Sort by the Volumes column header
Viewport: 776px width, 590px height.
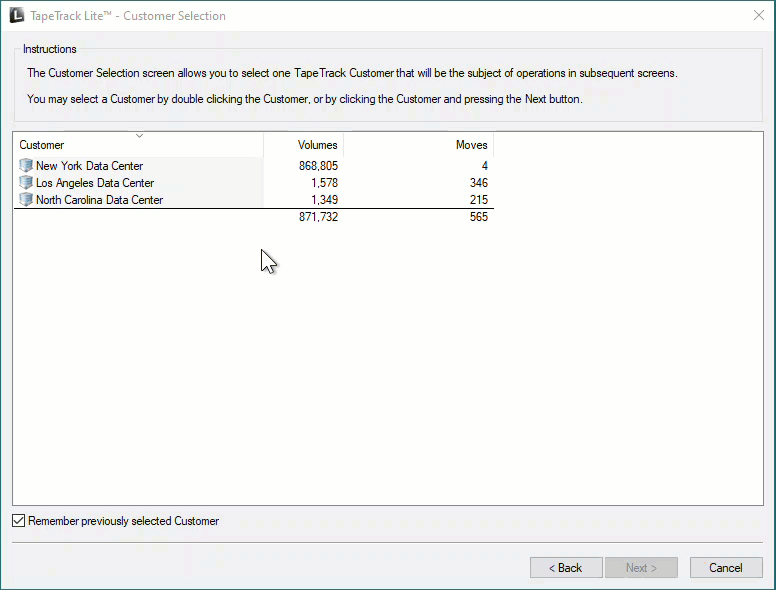point(303,145)
